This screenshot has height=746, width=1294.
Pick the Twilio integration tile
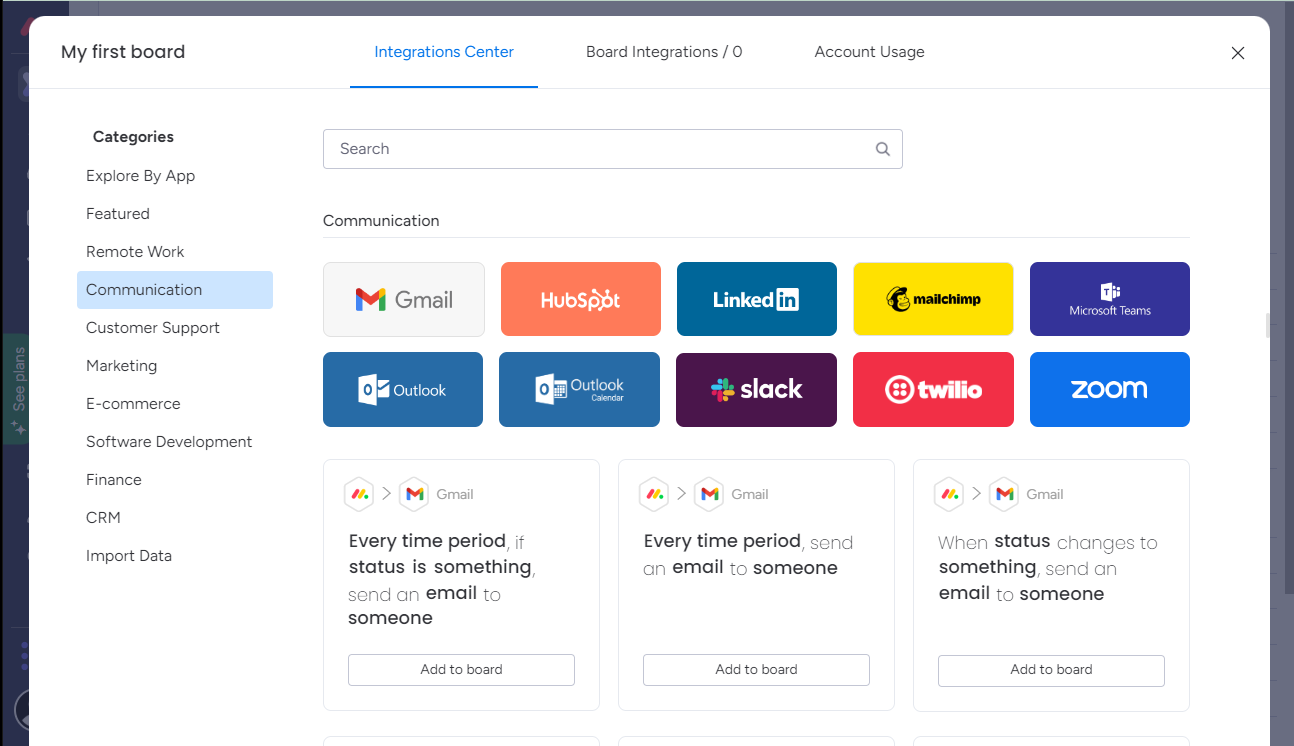[x=933, y=389]
